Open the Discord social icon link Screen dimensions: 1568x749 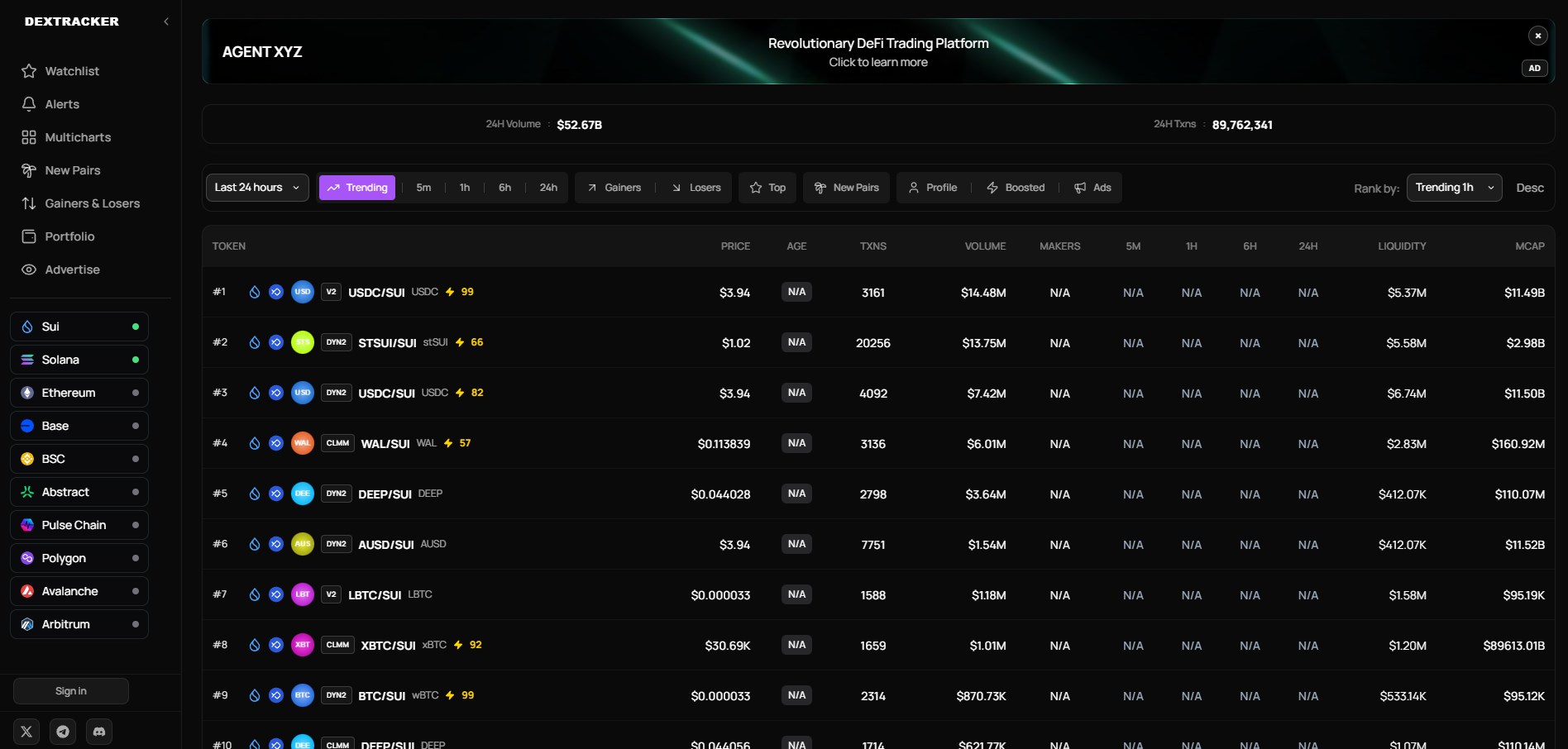coord(99,732)
